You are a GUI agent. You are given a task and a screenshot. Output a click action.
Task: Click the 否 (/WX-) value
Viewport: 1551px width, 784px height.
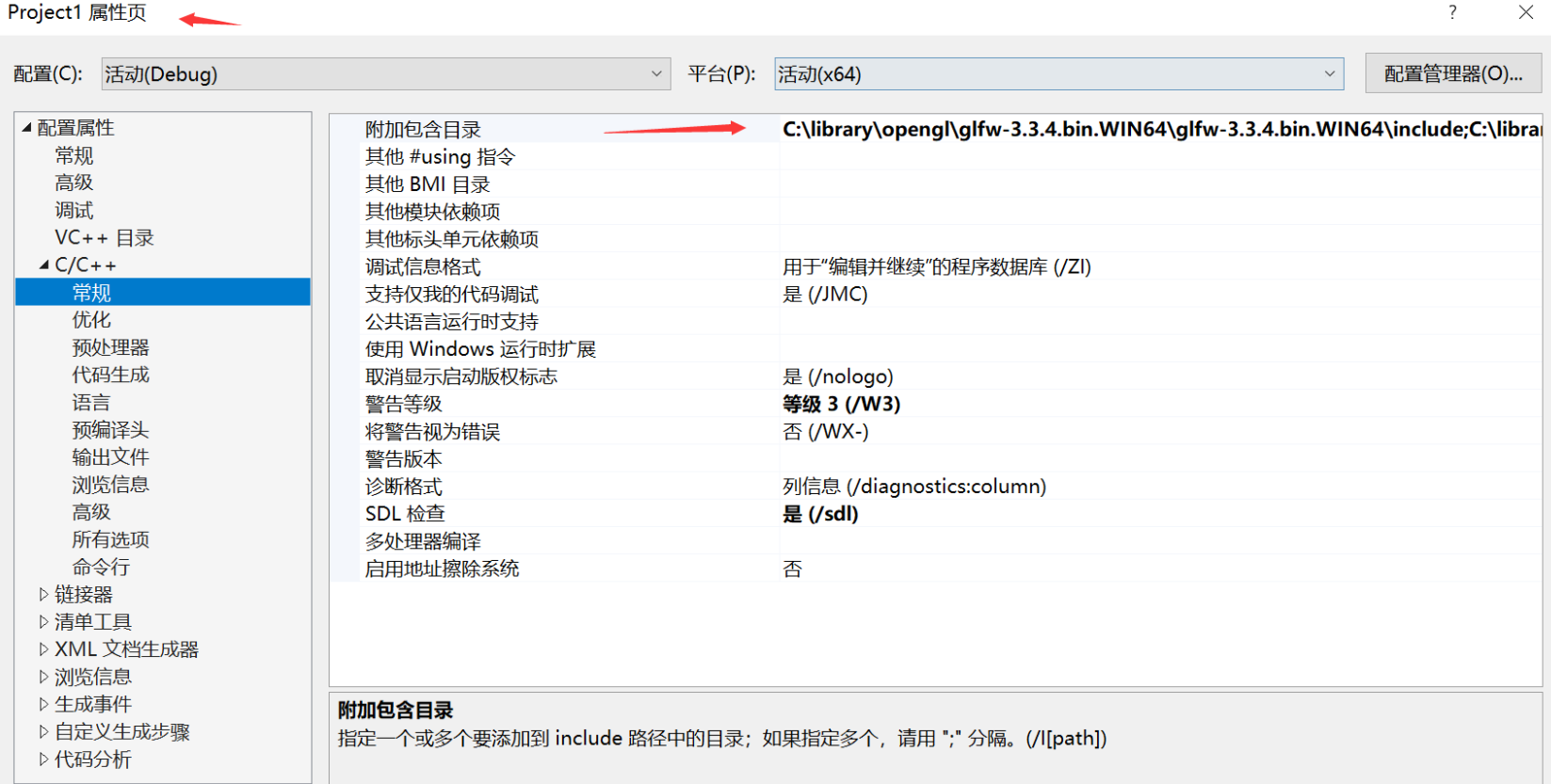826,431
